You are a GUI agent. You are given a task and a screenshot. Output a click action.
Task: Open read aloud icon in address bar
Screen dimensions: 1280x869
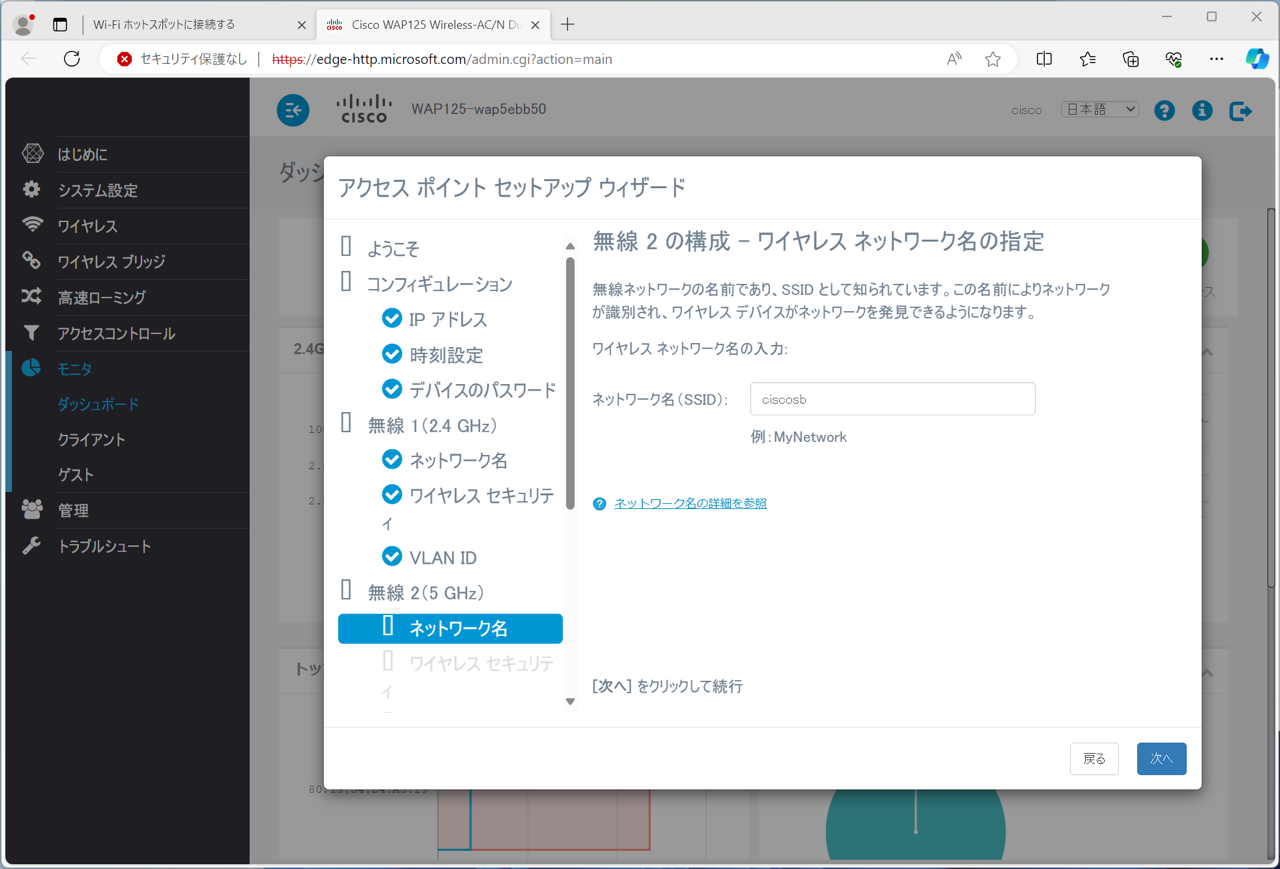(x=954, y=59)
